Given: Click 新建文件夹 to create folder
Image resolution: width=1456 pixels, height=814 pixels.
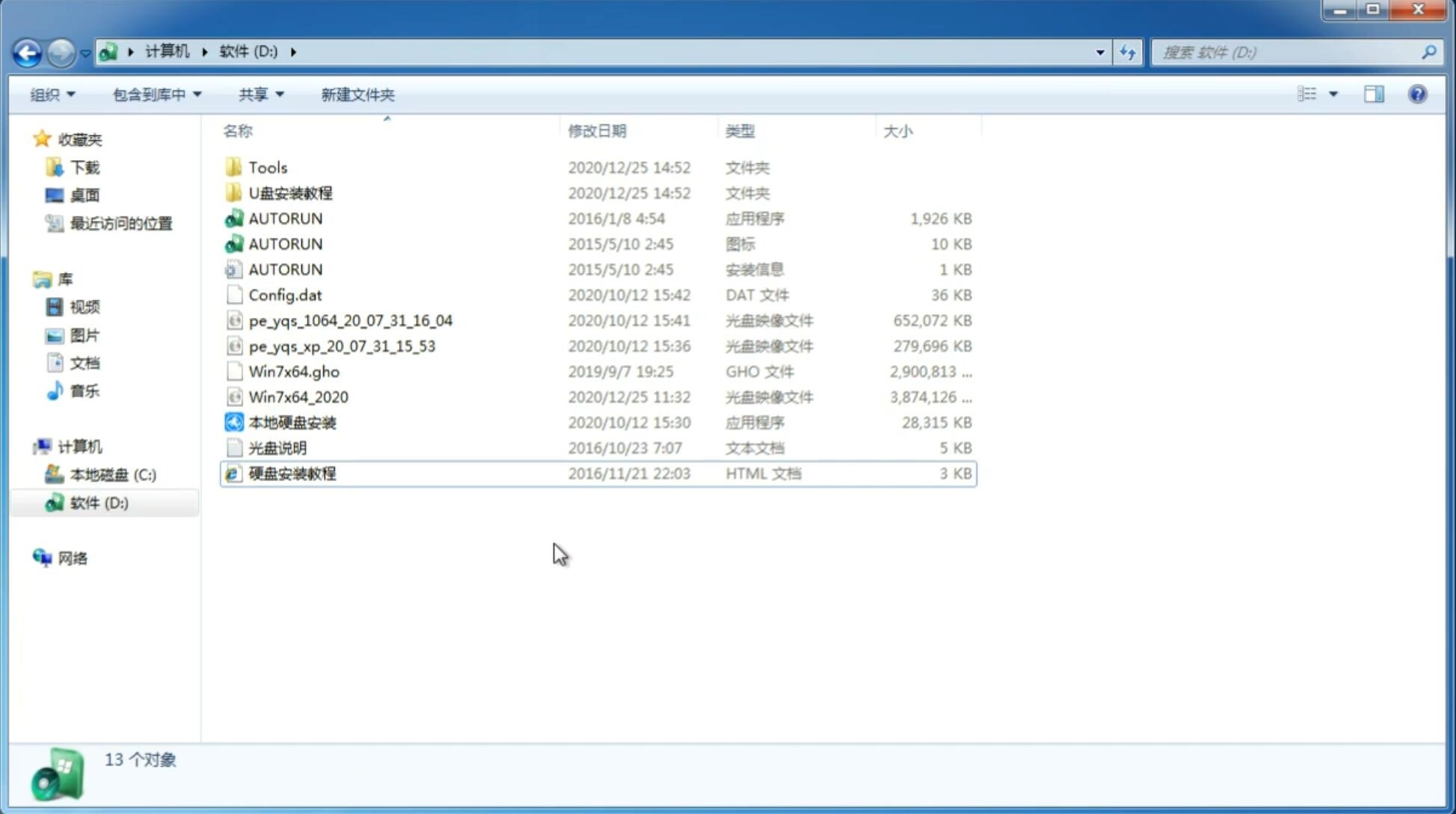Looking at the screenshot, I should [x=357, y=94].
